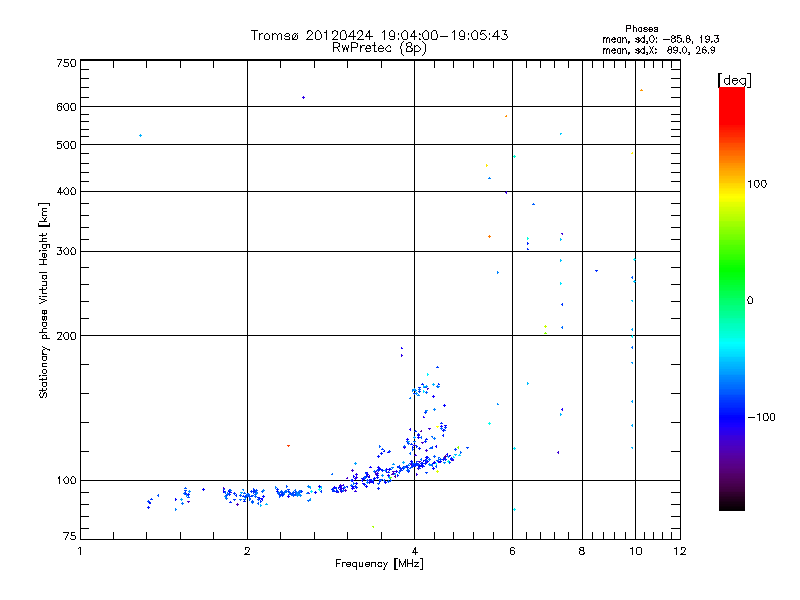Click the colorbar tick label 100 beside yellow
The image size is (800, 600).
757,184
